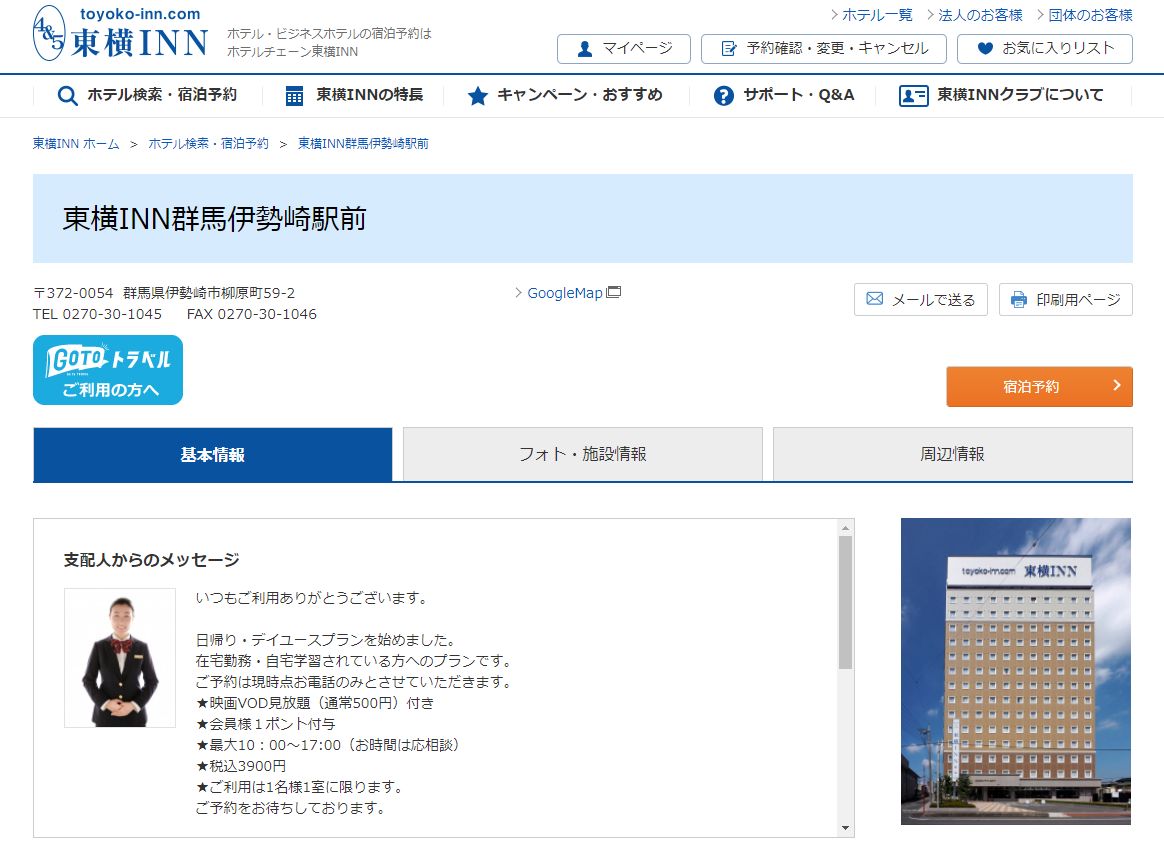Click the envelope icon in メールで送る
1164x850 pixels.
(875, 298)
